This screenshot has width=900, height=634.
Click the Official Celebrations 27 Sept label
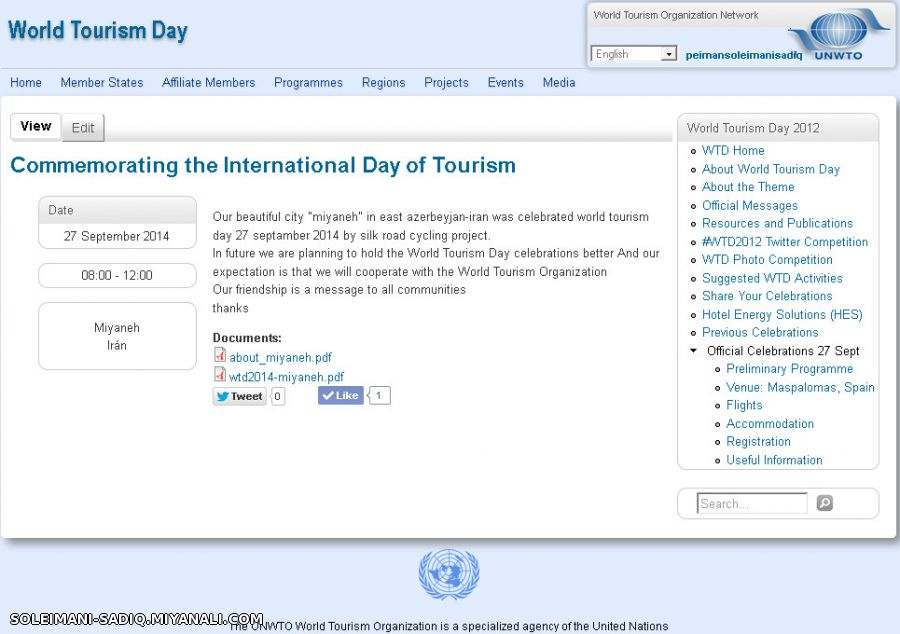(x=783, y=351)
